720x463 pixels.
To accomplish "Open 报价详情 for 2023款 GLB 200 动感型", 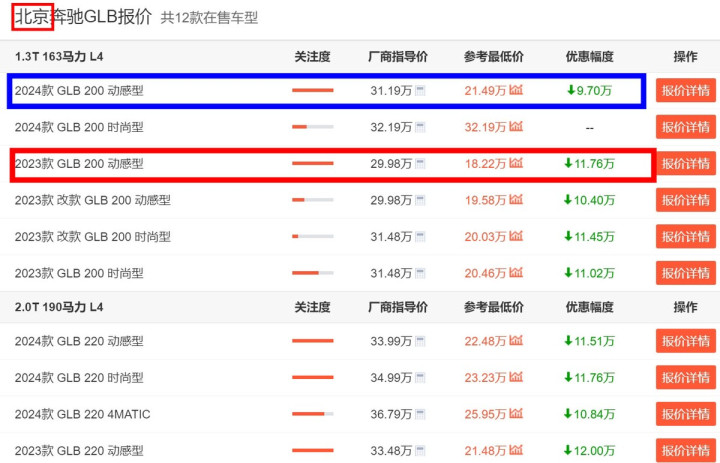I will [686, 164].
